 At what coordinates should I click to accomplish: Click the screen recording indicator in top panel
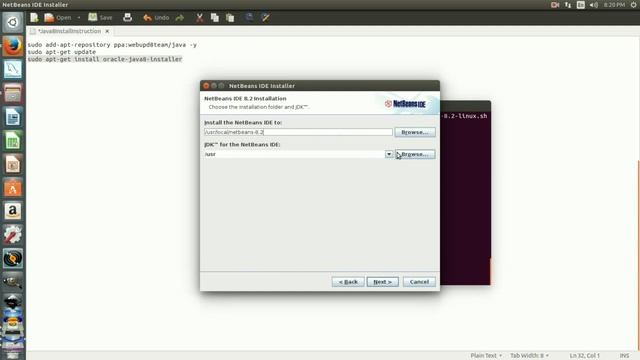coord(555,5)
